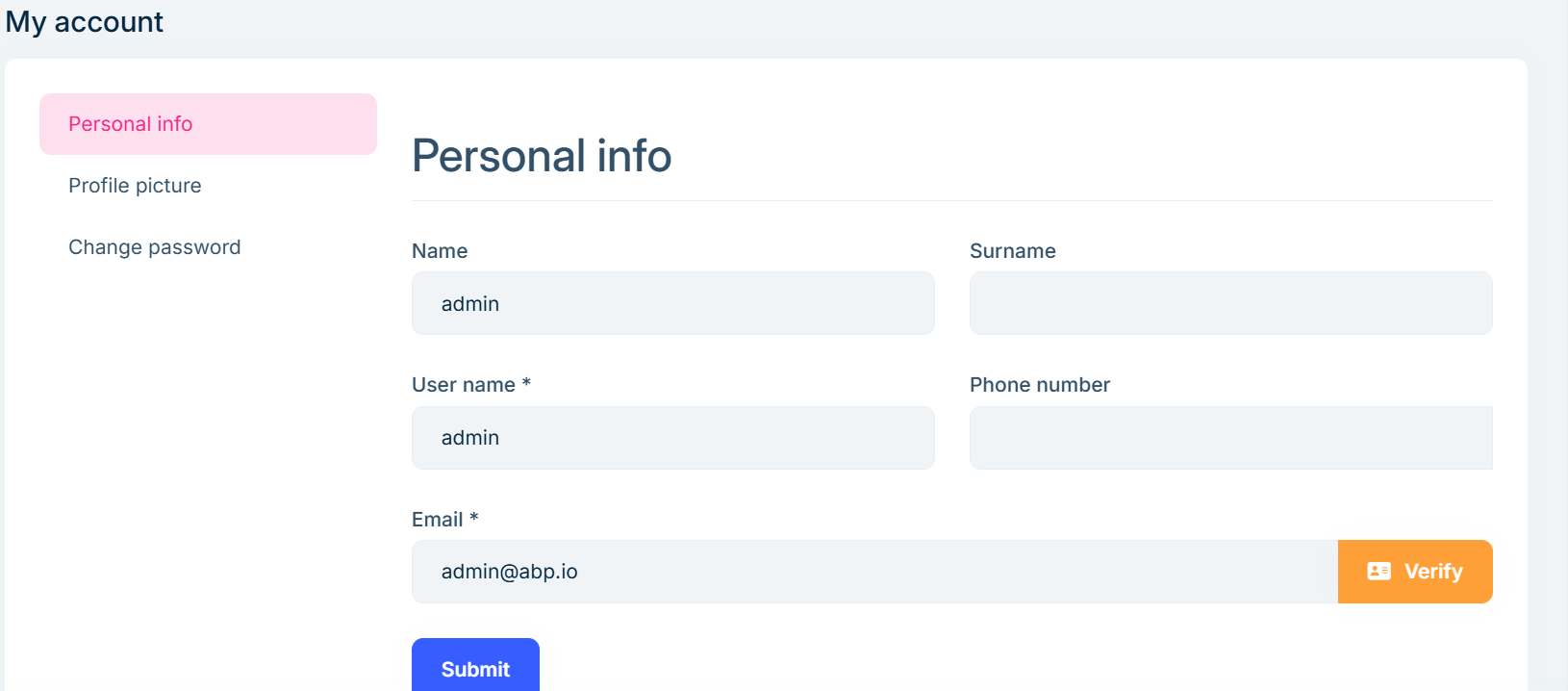
Task: Focus the User name input field
Action: pyautogui.click(x=672, y=438)
